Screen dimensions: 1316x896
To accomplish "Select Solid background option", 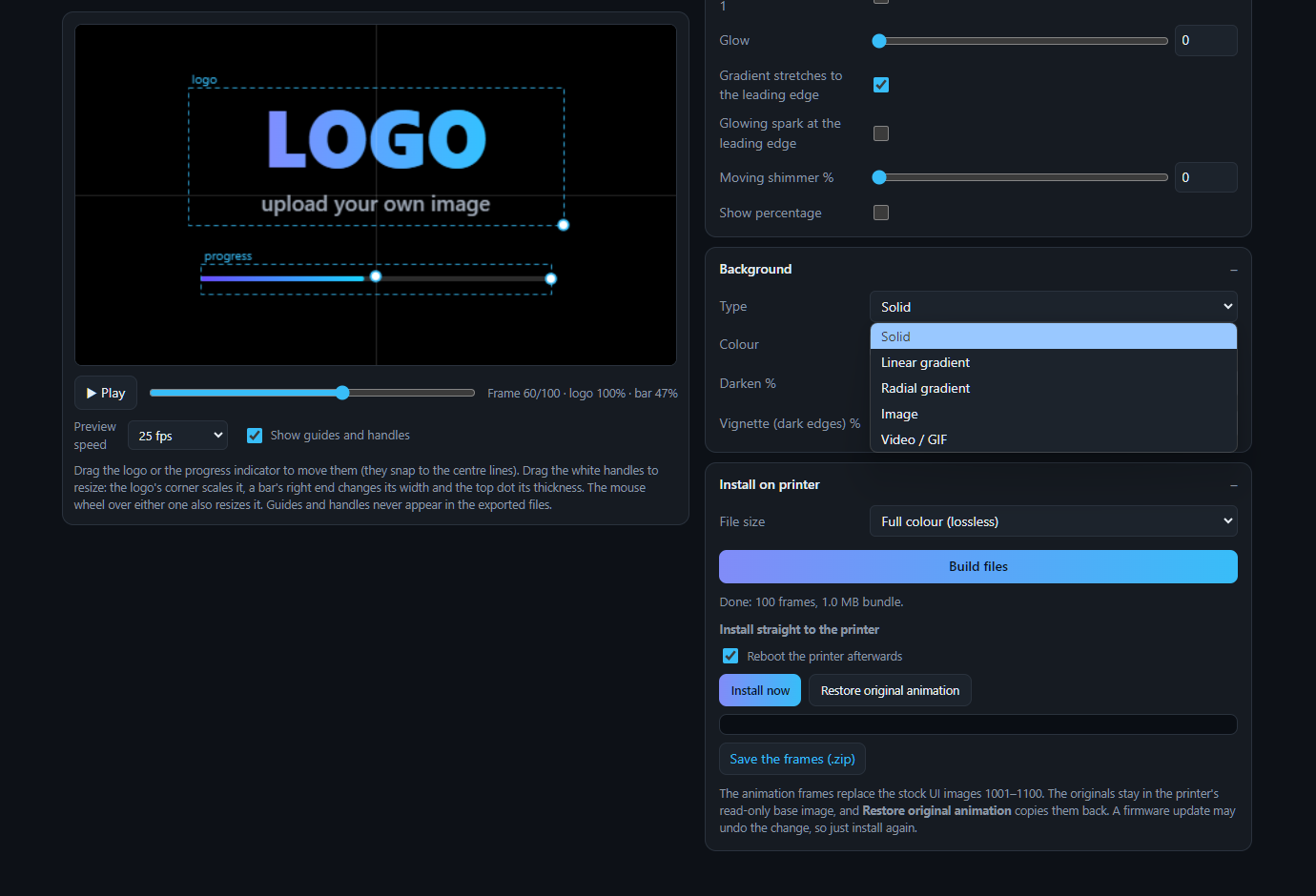I will click(x=1054, y=336).
